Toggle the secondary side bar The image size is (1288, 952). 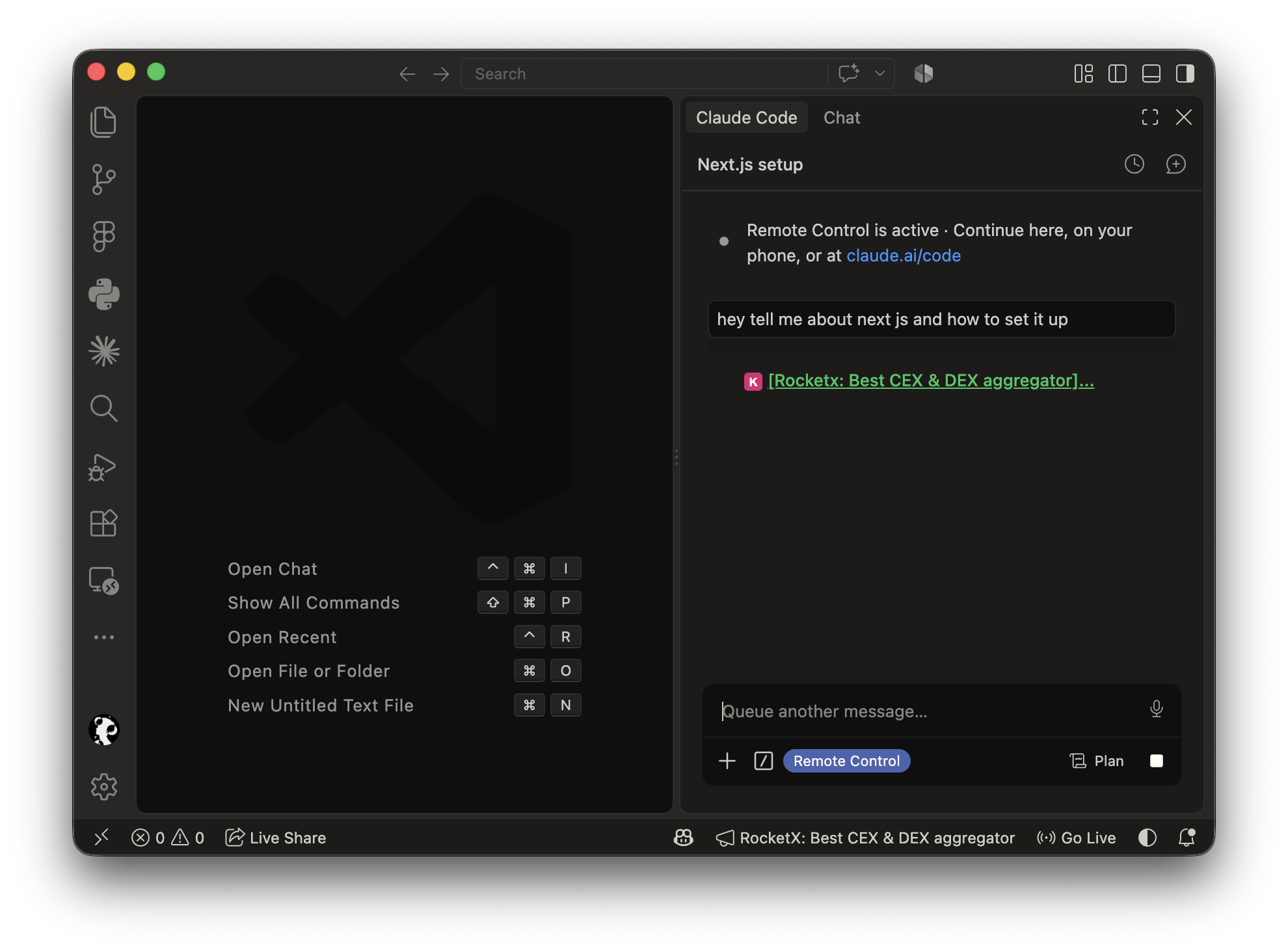point(1185,73)
